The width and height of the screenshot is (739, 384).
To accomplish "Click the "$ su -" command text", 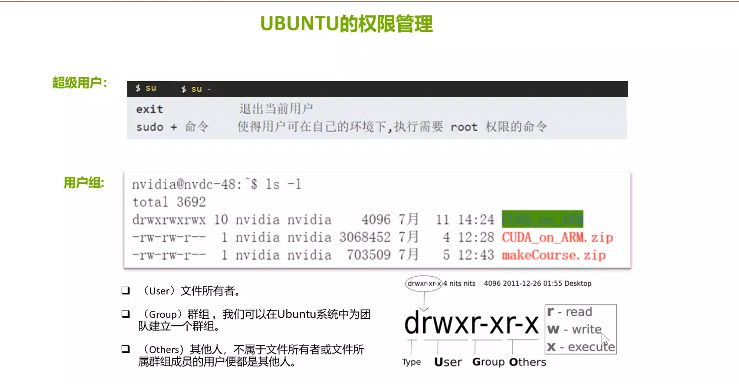I will 196,89.
